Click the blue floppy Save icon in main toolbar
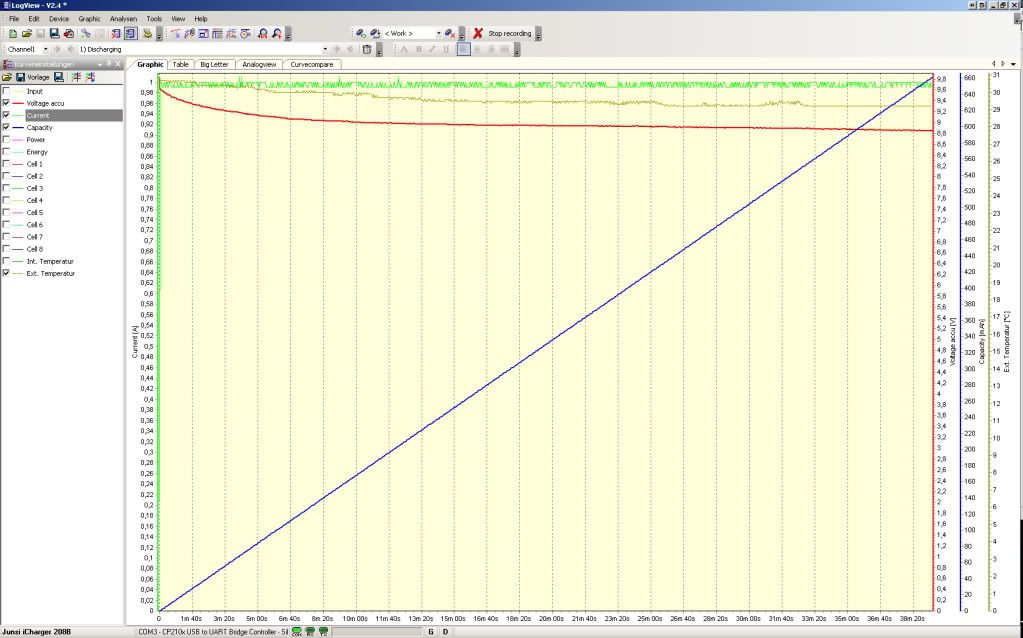Screen dimensions: 1023x638 [54, 33]
